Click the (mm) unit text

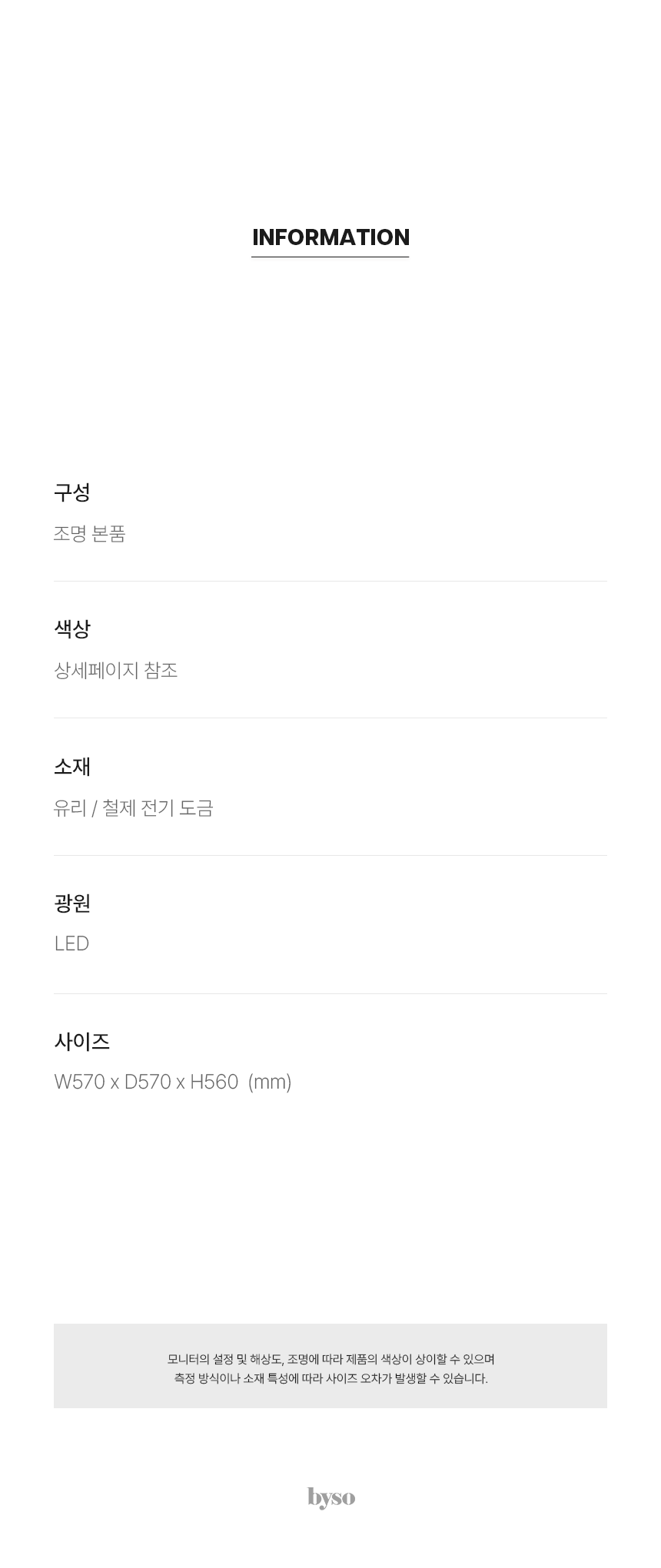click(270, 1082)
